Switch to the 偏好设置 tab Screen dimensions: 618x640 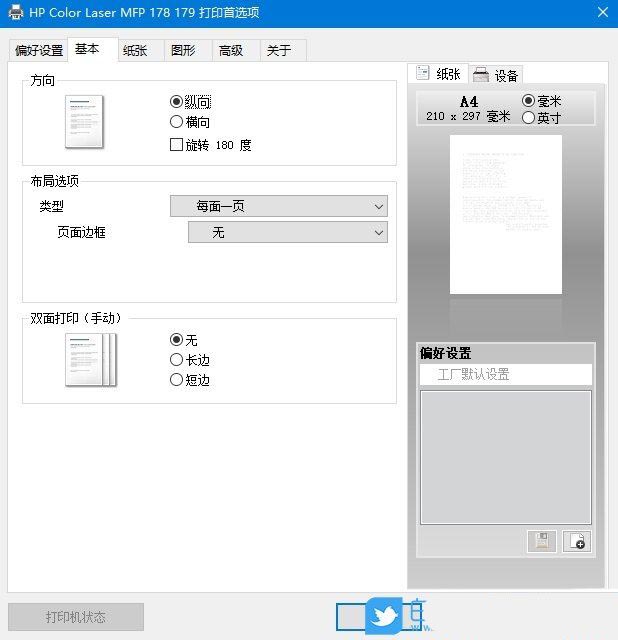coord(38,51)
